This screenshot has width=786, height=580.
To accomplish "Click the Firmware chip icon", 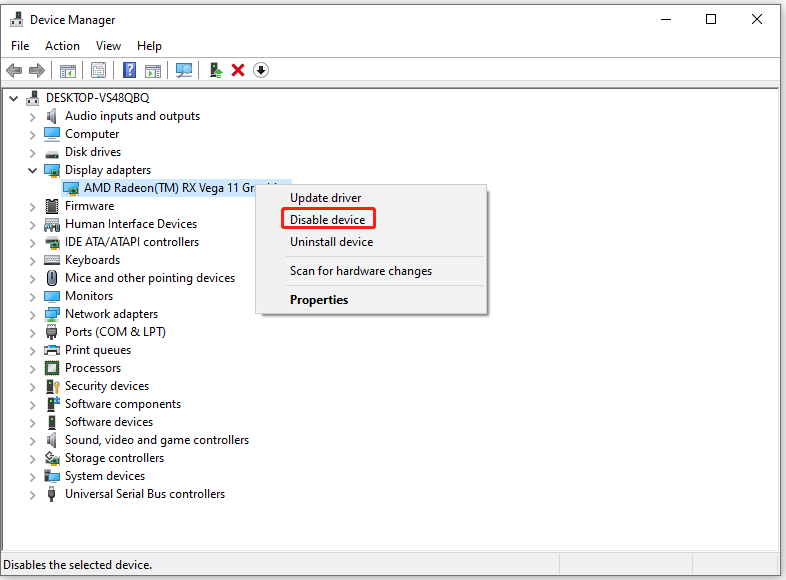I will point(52,206).
